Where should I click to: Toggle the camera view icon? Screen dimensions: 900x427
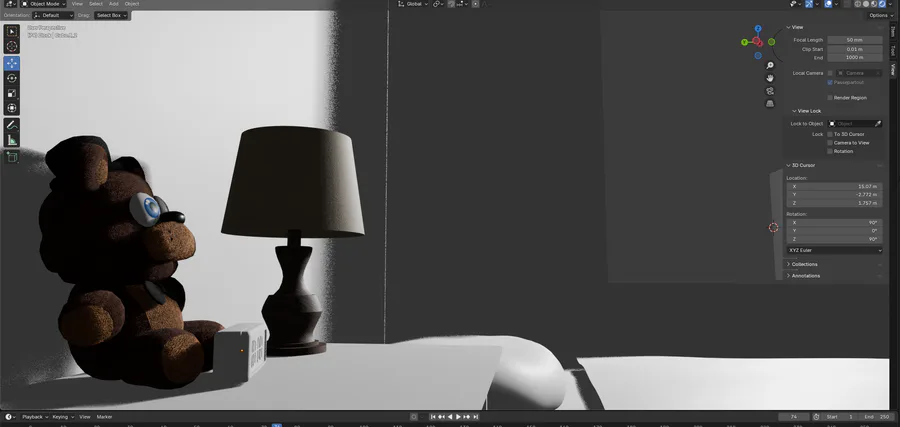(770, 91)
